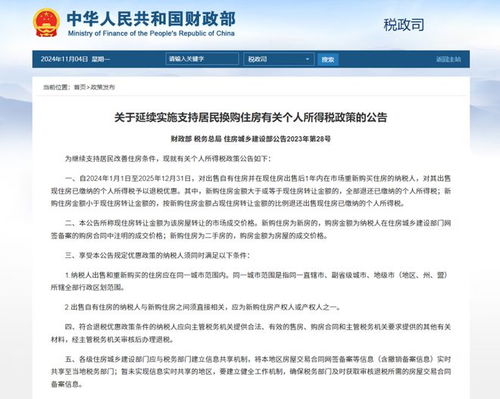Click the paragraph starting 二、本公告所称现住房
This screenshot has width=500, height=399.
(x=251, y=229)
